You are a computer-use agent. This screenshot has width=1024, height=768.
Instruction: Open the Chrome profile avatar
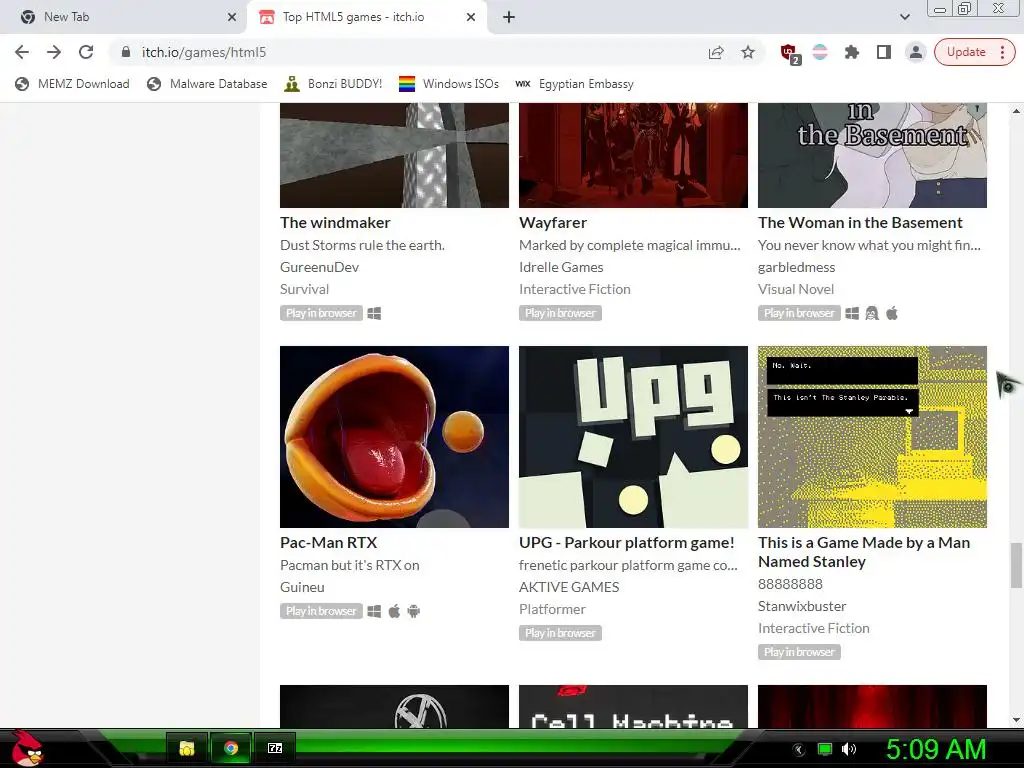(x=916, y=52)
